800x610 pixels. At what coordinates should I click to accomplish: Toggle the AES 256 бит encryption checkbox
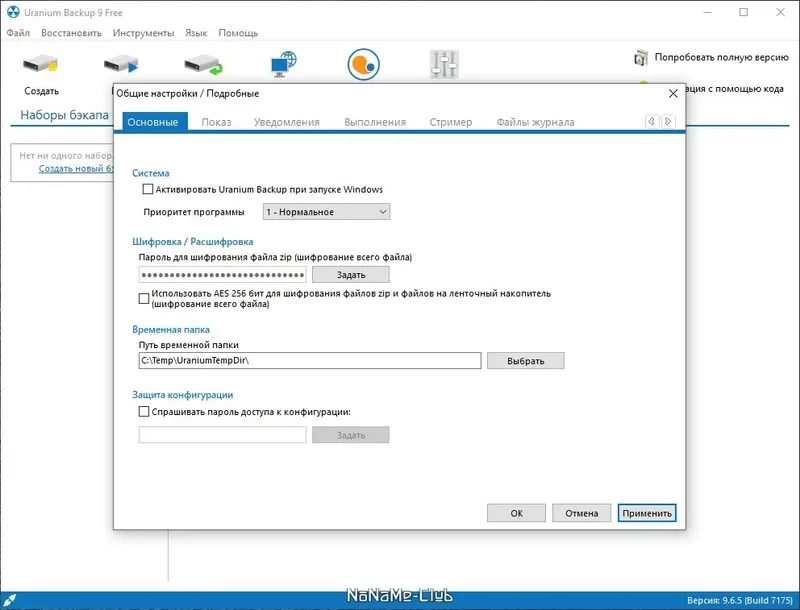tap(142, 298)
